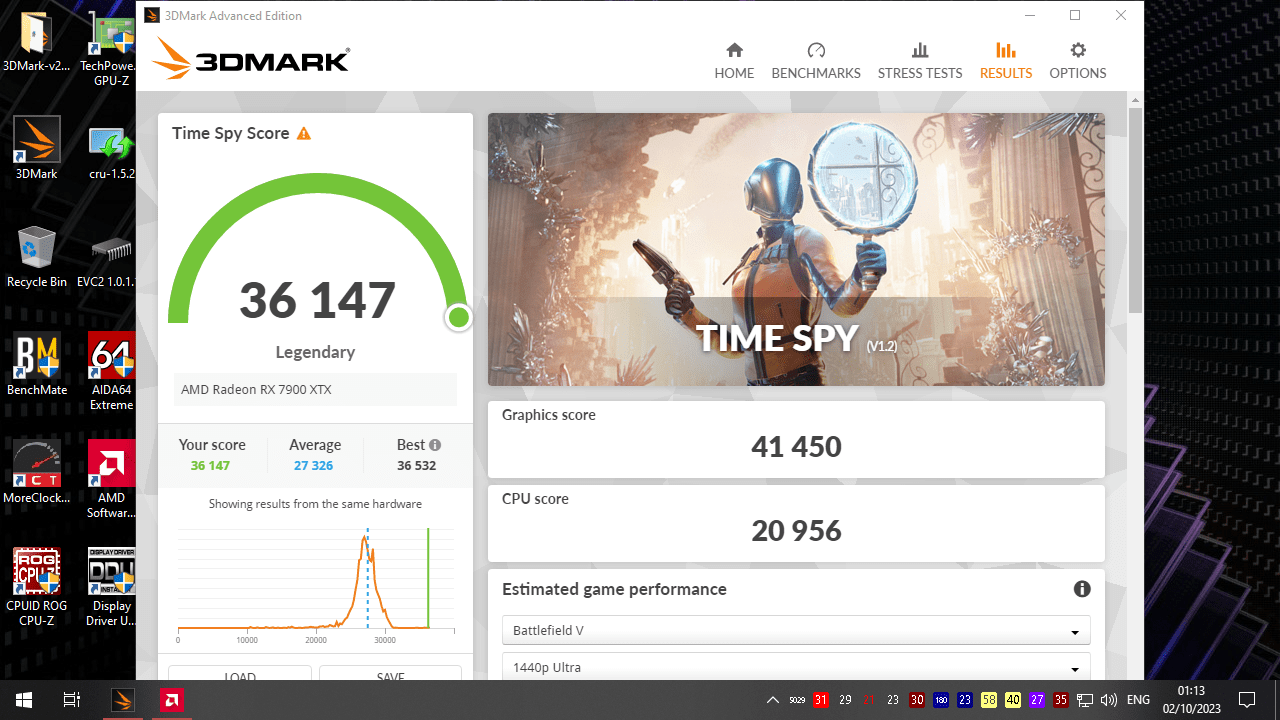The width and height of the screenshot is (1280, 720).
Task: Click the yellow 58 sensor tray icon
Action: (989, 700)
